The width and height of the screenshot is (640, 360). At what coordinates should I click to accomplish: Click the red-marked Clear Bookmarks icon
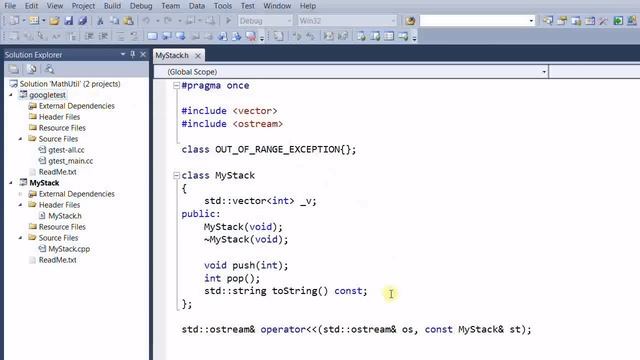pyautogui.click(x=251, y=36)
